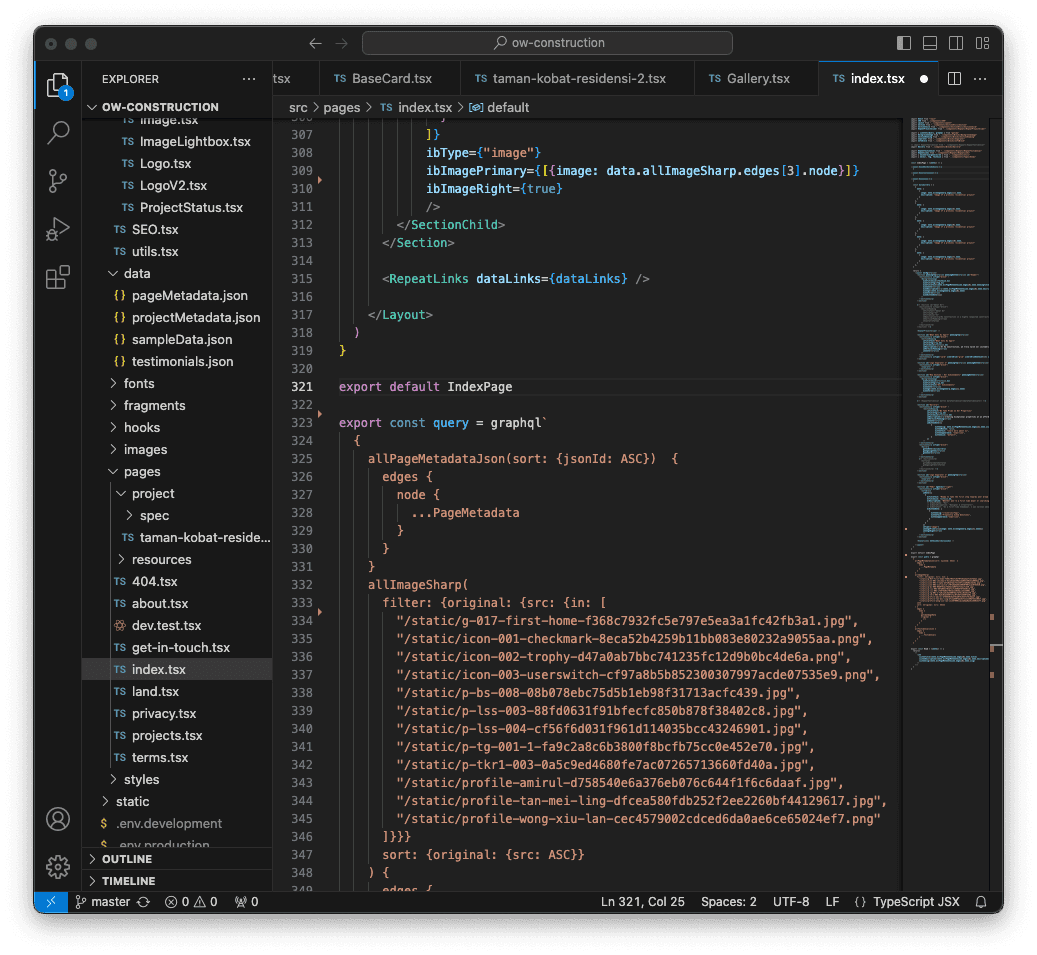Open the Source Control view
1037x955 pixels.
[x=57, y=180]
